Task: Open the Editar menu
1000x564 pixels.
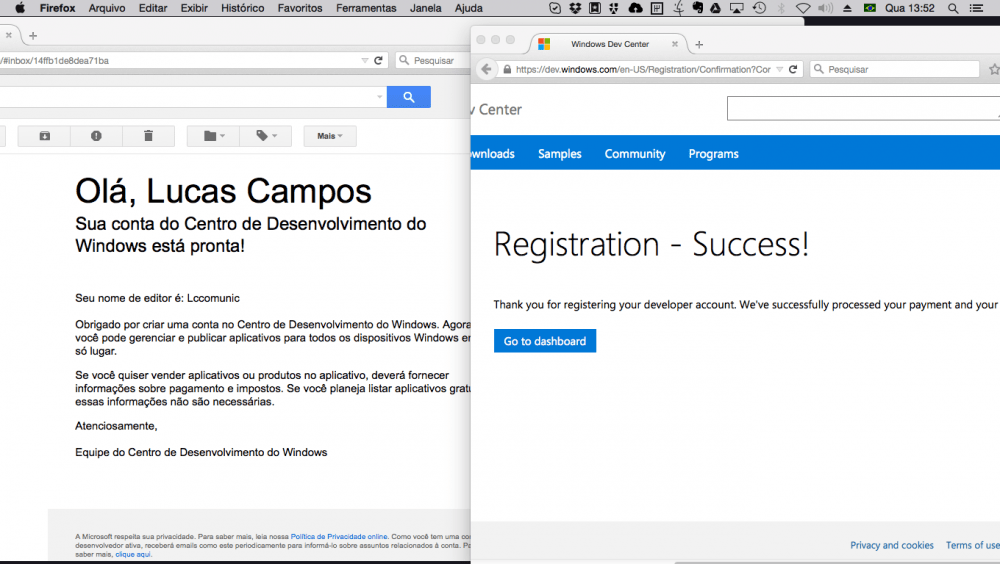Action: pos(153,8)
